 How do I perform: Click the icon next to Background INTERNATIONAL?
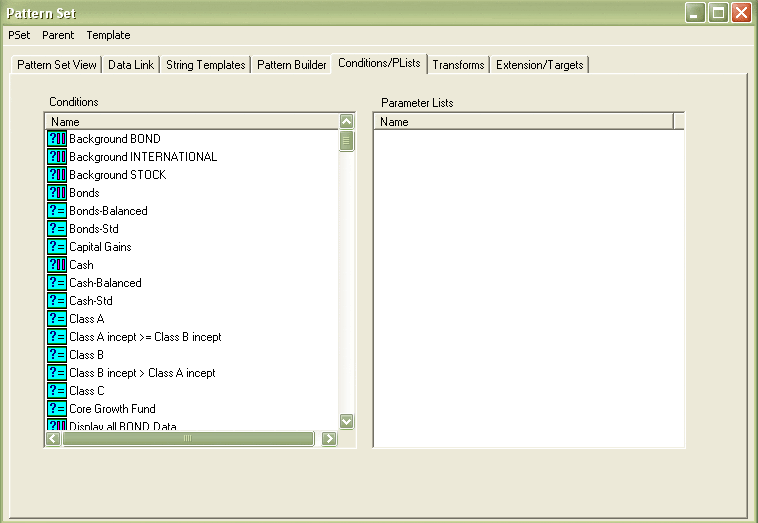point(57,157)
